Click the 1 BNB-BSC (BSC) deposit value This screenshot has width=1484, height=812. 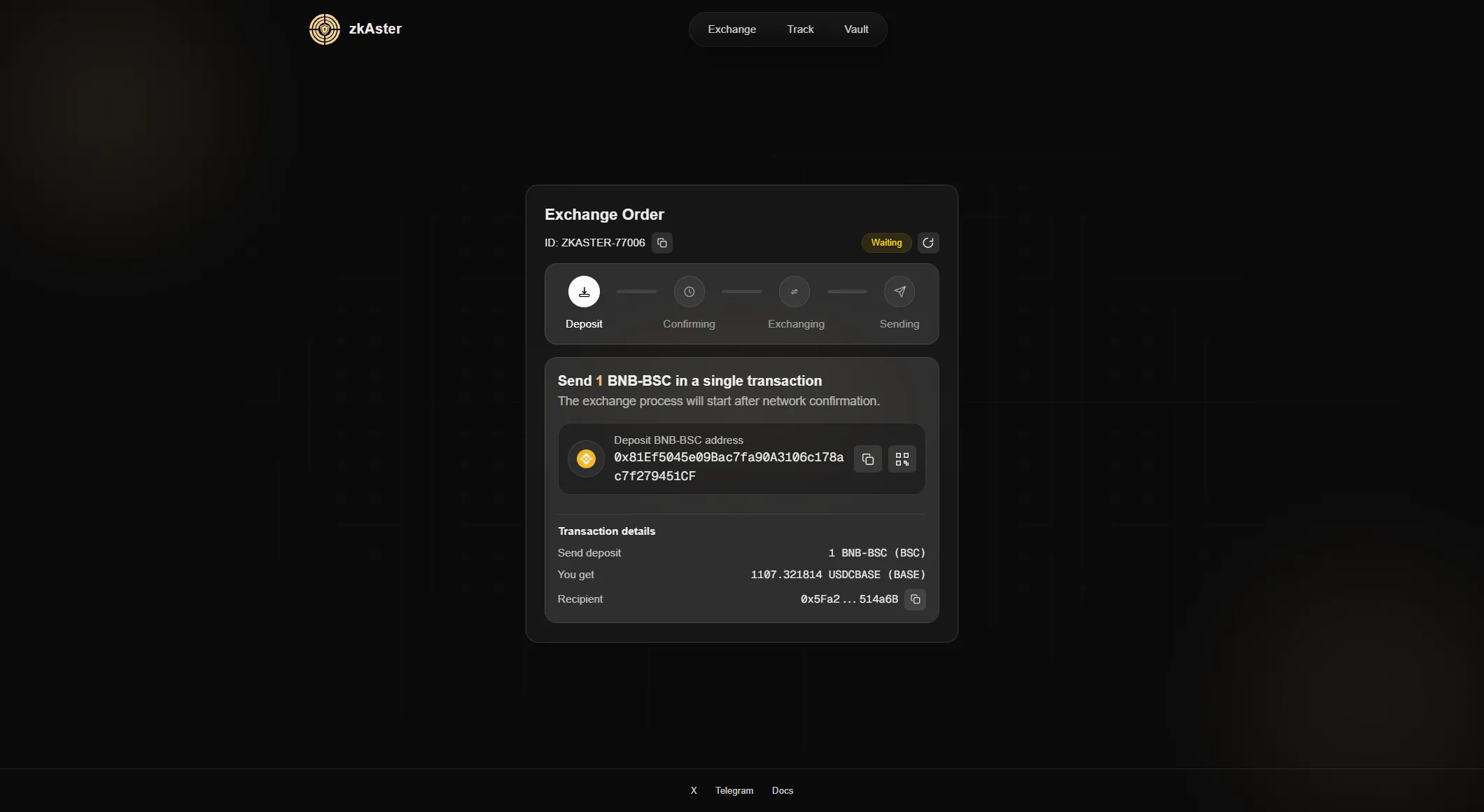[876, 553]
